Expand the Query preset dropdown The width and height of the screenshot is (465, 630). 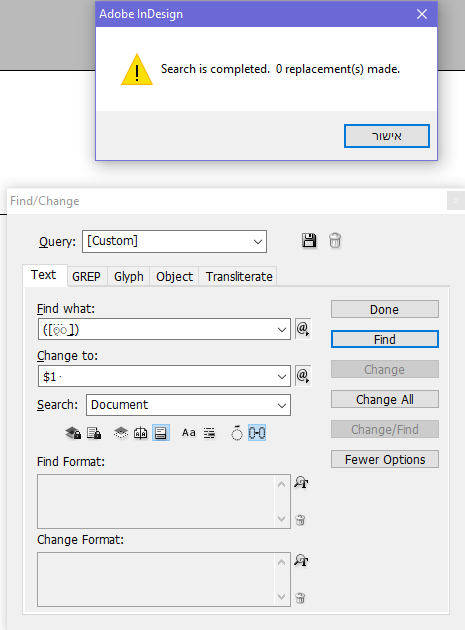(258, 241)
